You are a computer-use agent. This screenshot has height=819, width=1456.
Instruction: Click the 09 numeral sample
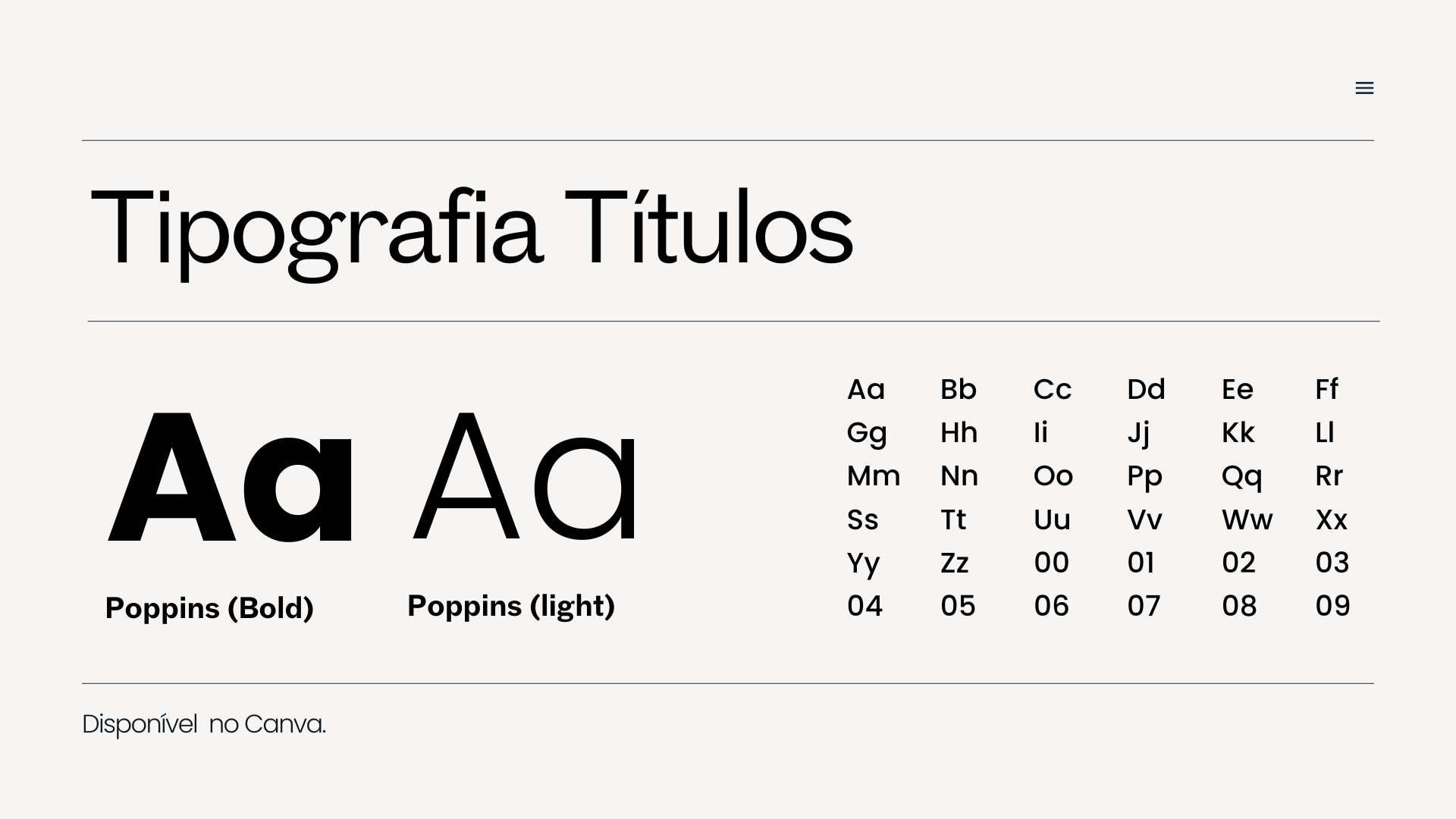point(1333,606)
